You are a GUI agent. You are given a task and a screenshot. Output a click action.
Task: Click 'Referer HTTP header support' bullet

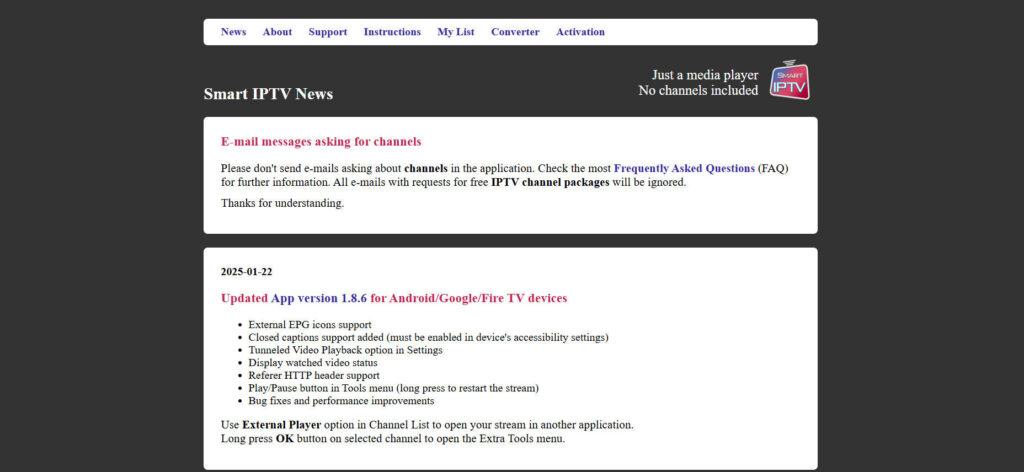tap(313, 375)
